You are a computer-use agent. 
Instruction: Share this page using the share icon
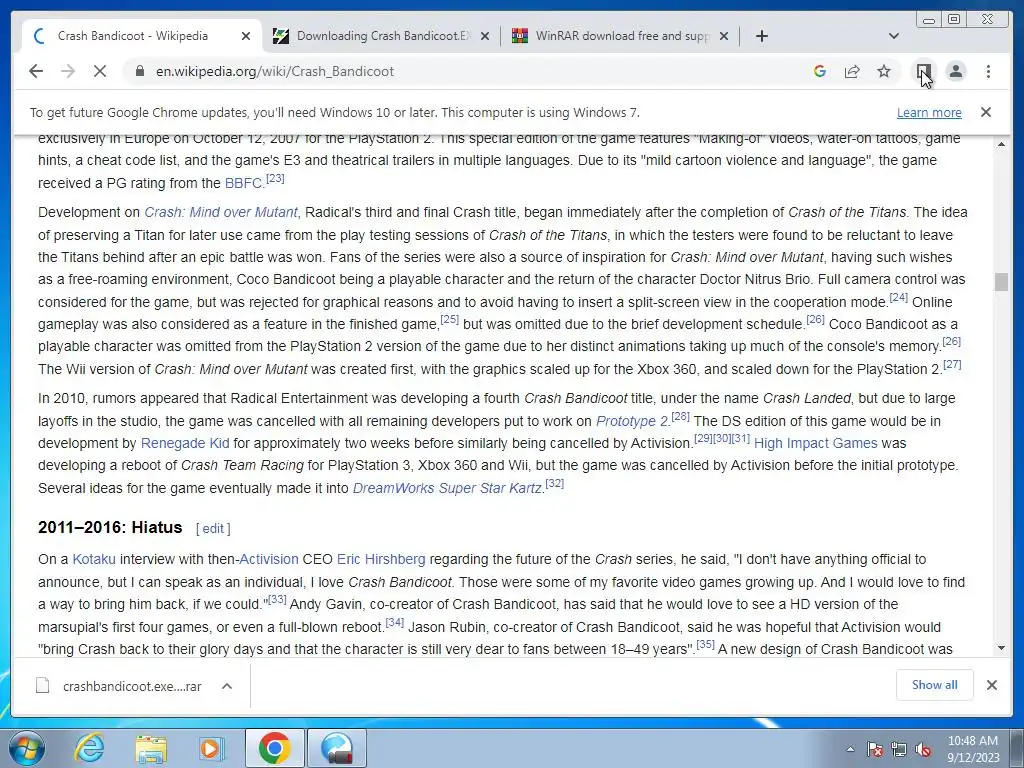point(852,71)
